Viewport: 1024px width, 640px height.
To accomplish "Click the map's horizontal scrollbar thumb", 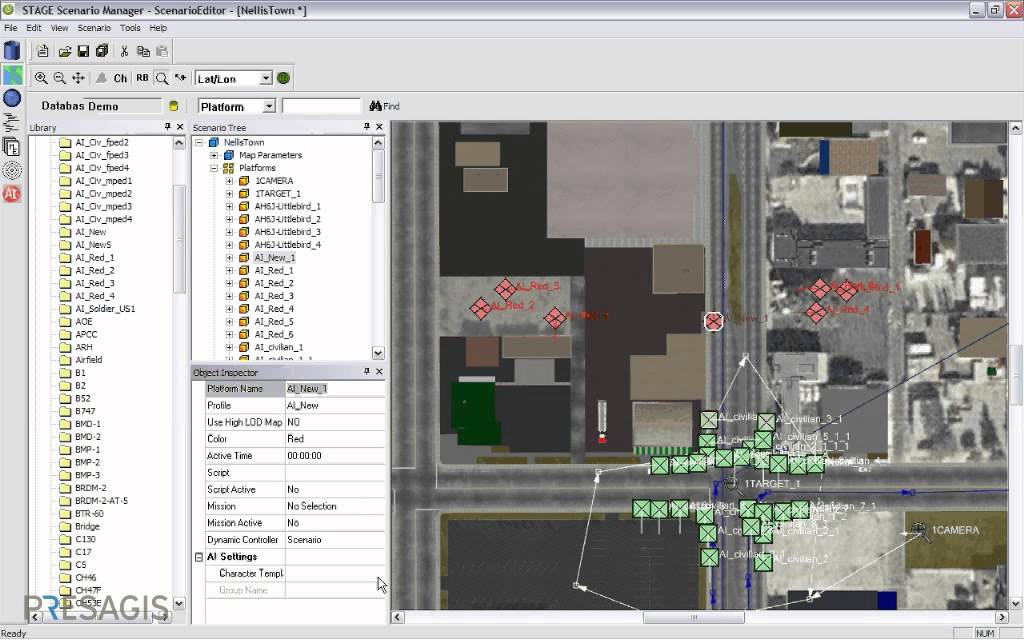I will (694, 617).
